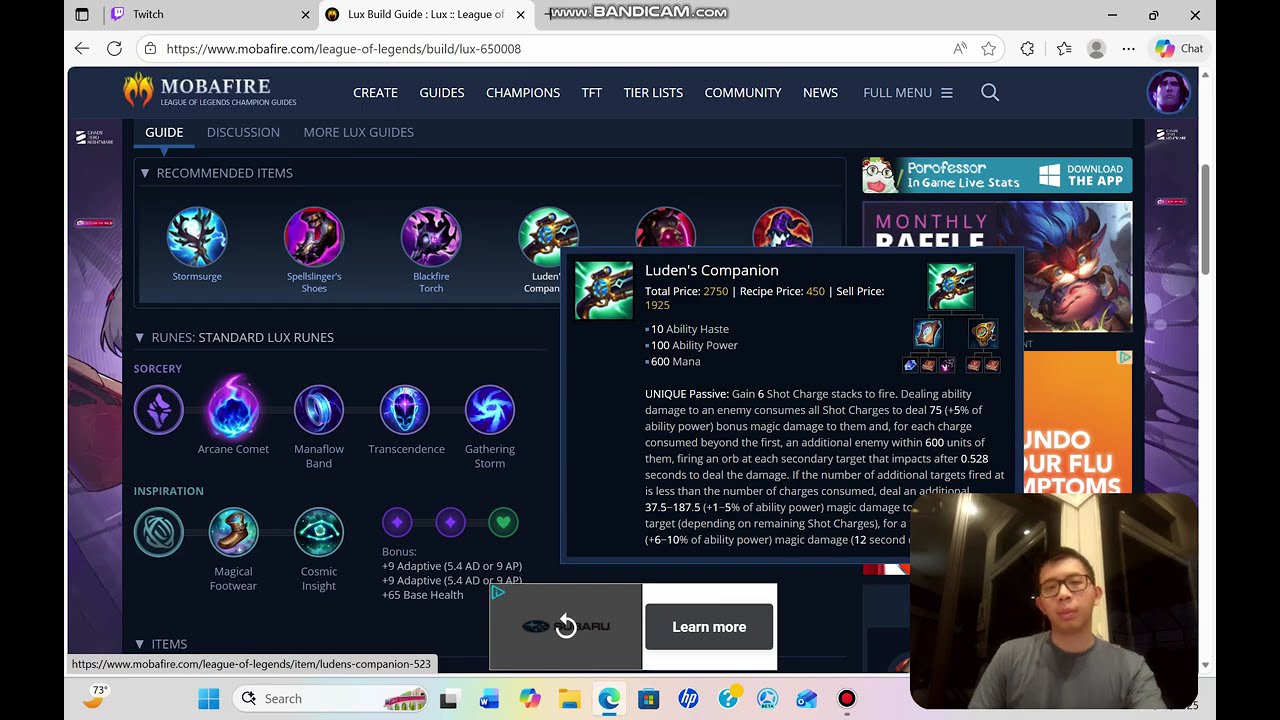This screenshot has height=720, width=1280.
Task: Select the Magical Footwear rune icon
Action: pyautogui.click(x=233, y=532)
